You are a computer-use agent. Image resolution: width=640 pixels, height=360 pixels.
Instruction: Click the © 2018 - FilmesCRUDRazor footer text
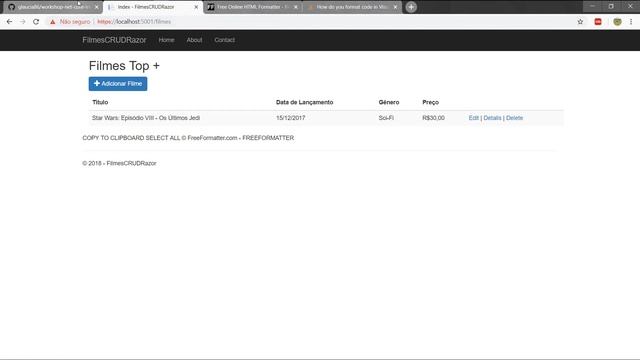[x=119, y=163]
